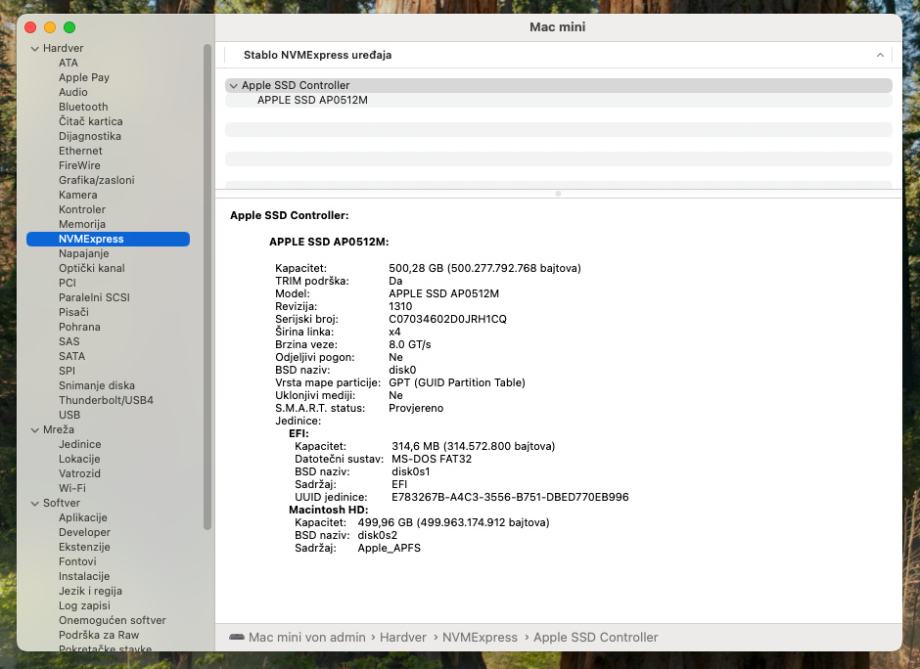Collapse the Apple SSD Controller tree row
The image size is (920, 669).
(x=234, y=86)
